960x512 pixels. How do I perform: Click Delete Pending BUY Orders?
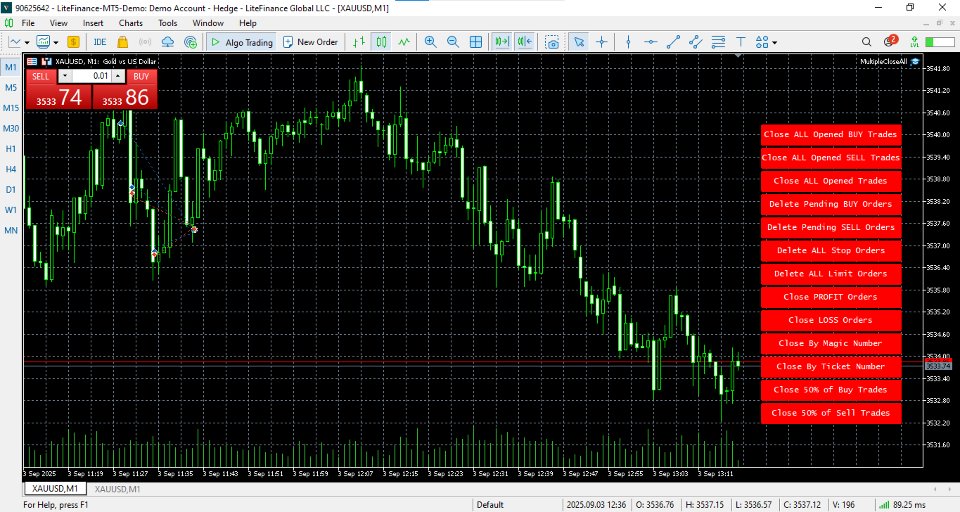click(830, 204)
